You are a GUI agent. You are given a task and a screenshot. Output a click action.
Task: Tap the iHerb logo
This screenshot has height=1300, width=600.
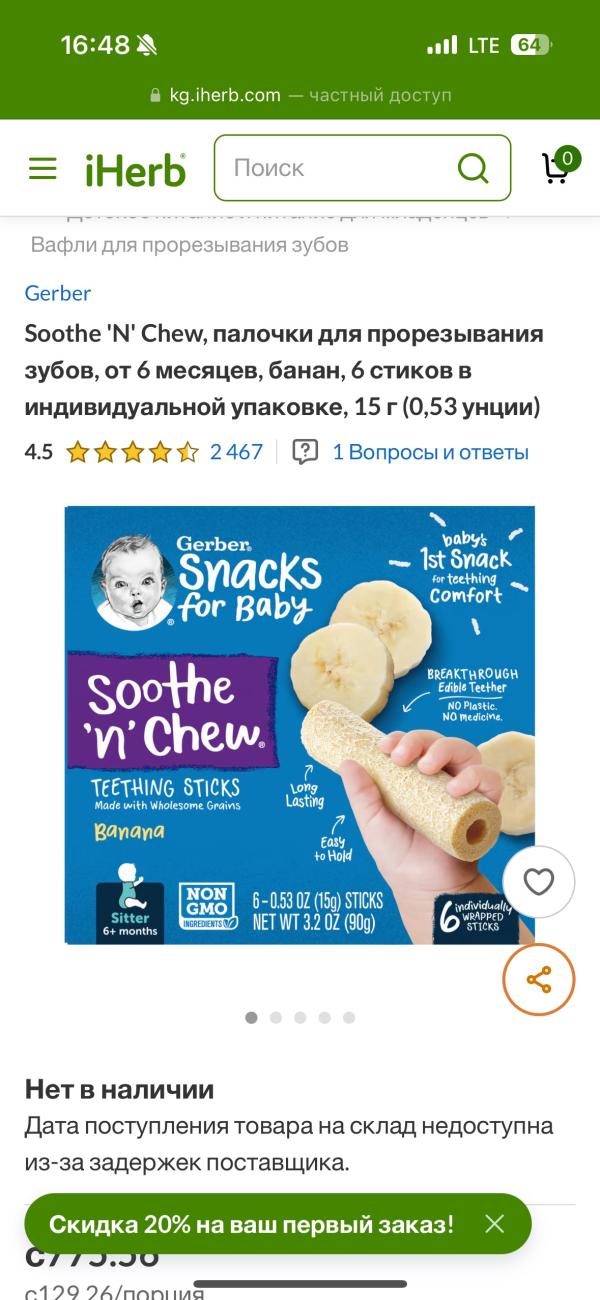click(135, 169)
